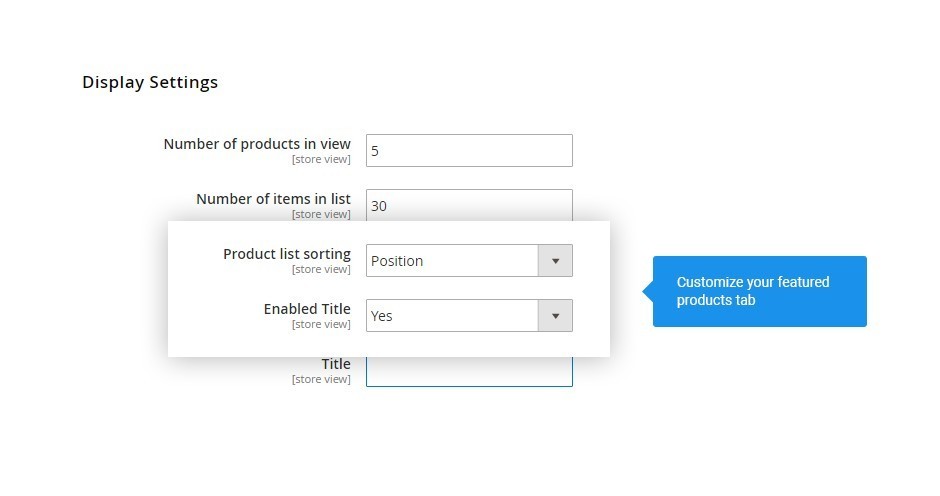This screenshot has width=940, height=496.
Task: Select the 'Position' value text in sorting dropdown
Action: (x=397, y=261)
